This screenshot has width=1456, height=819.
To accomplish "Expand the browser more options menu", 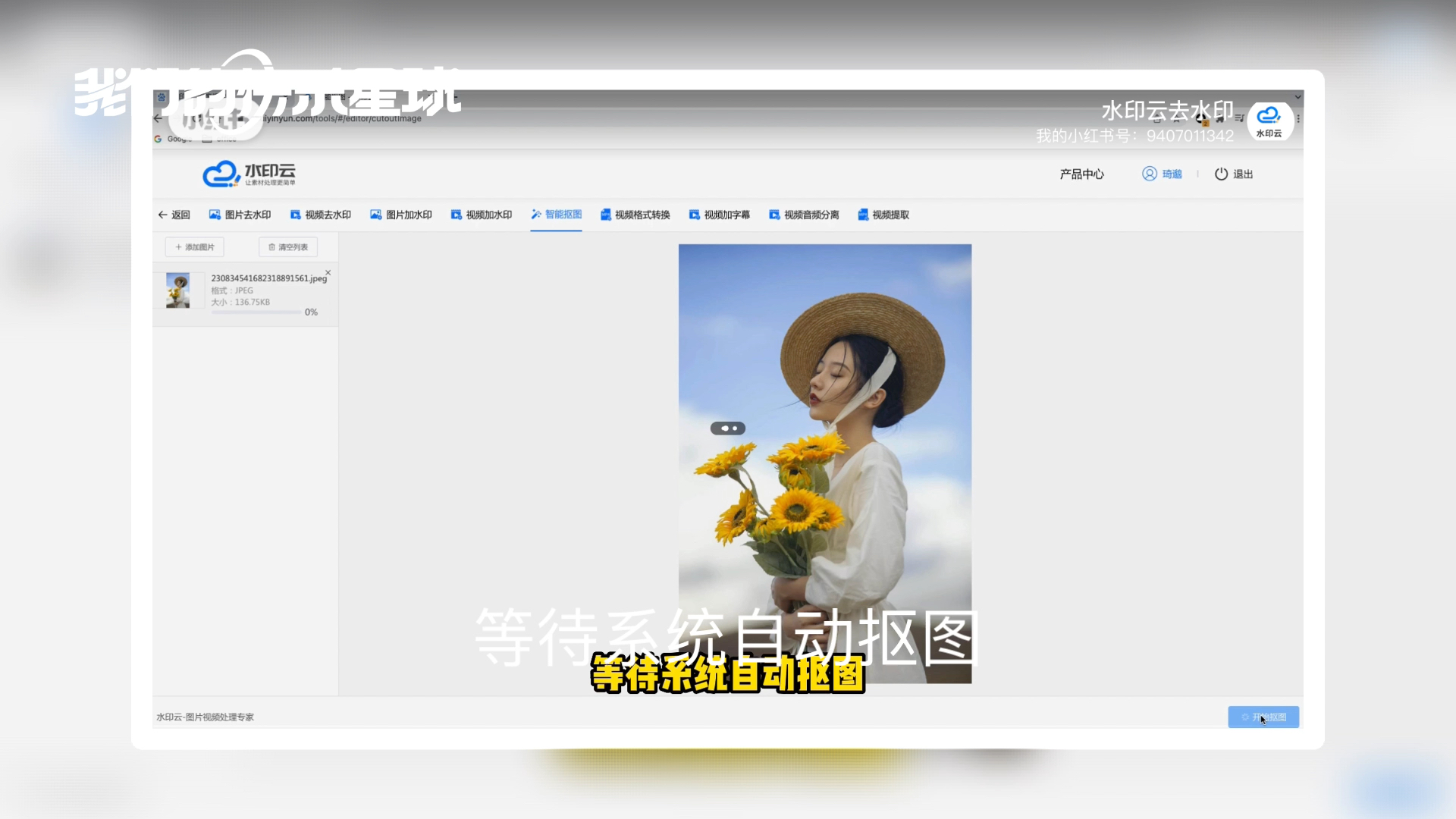I will pos(1298,118).
